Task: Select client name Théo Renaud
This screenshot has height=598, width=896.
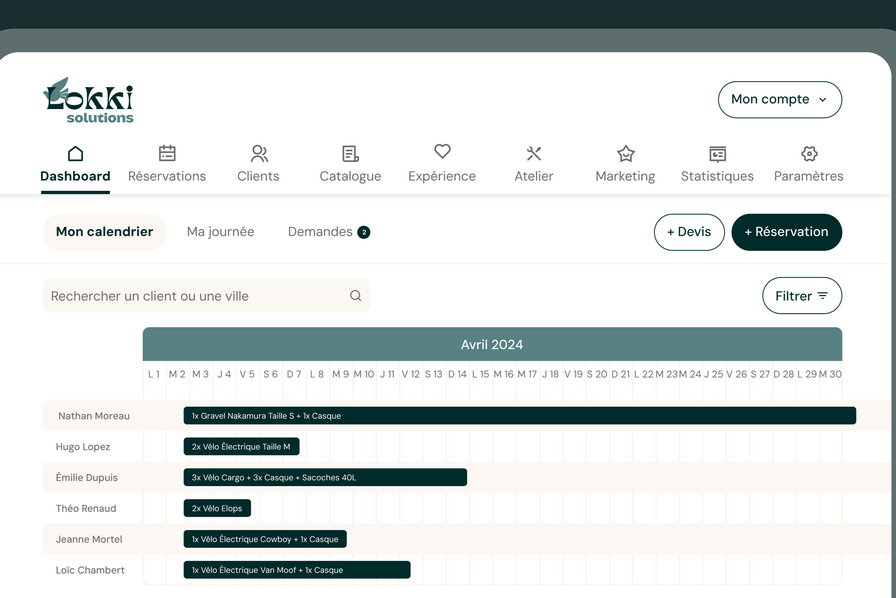Action: pos(86,509)
